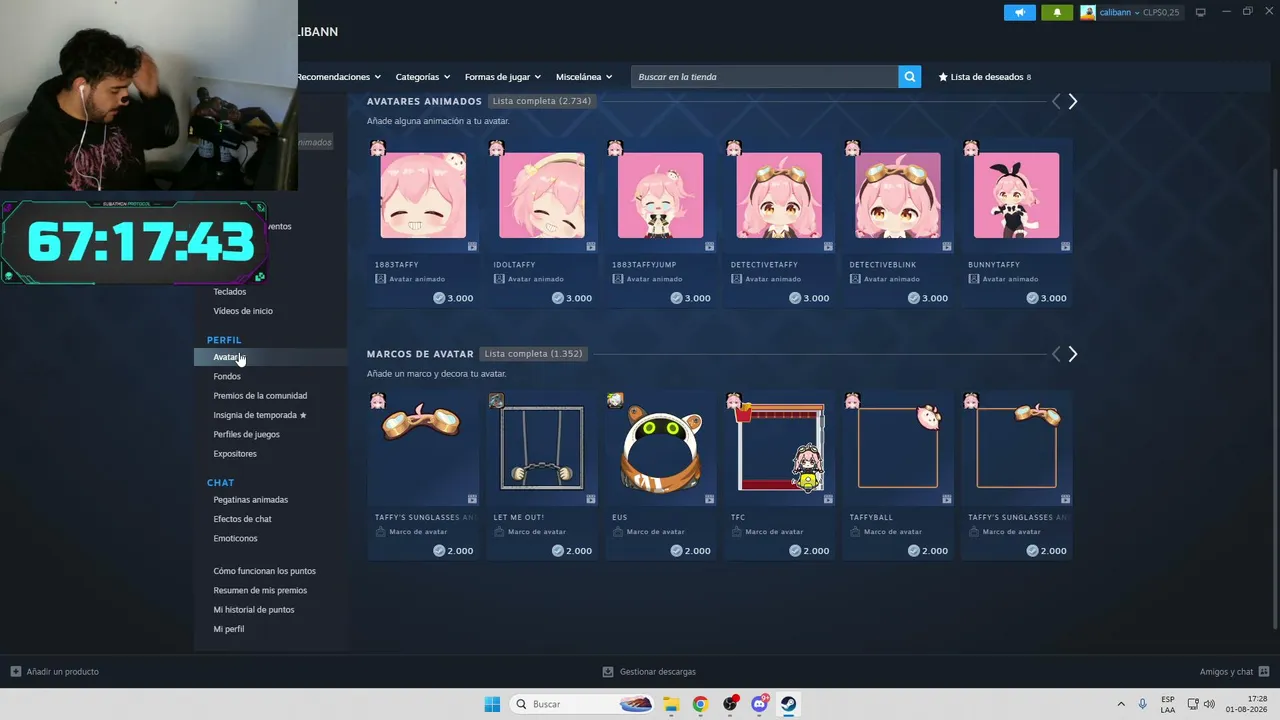Show previous animated avatars with left arrow
This screenshot has height=720, width=1280.
click(x=1056, y=101)
